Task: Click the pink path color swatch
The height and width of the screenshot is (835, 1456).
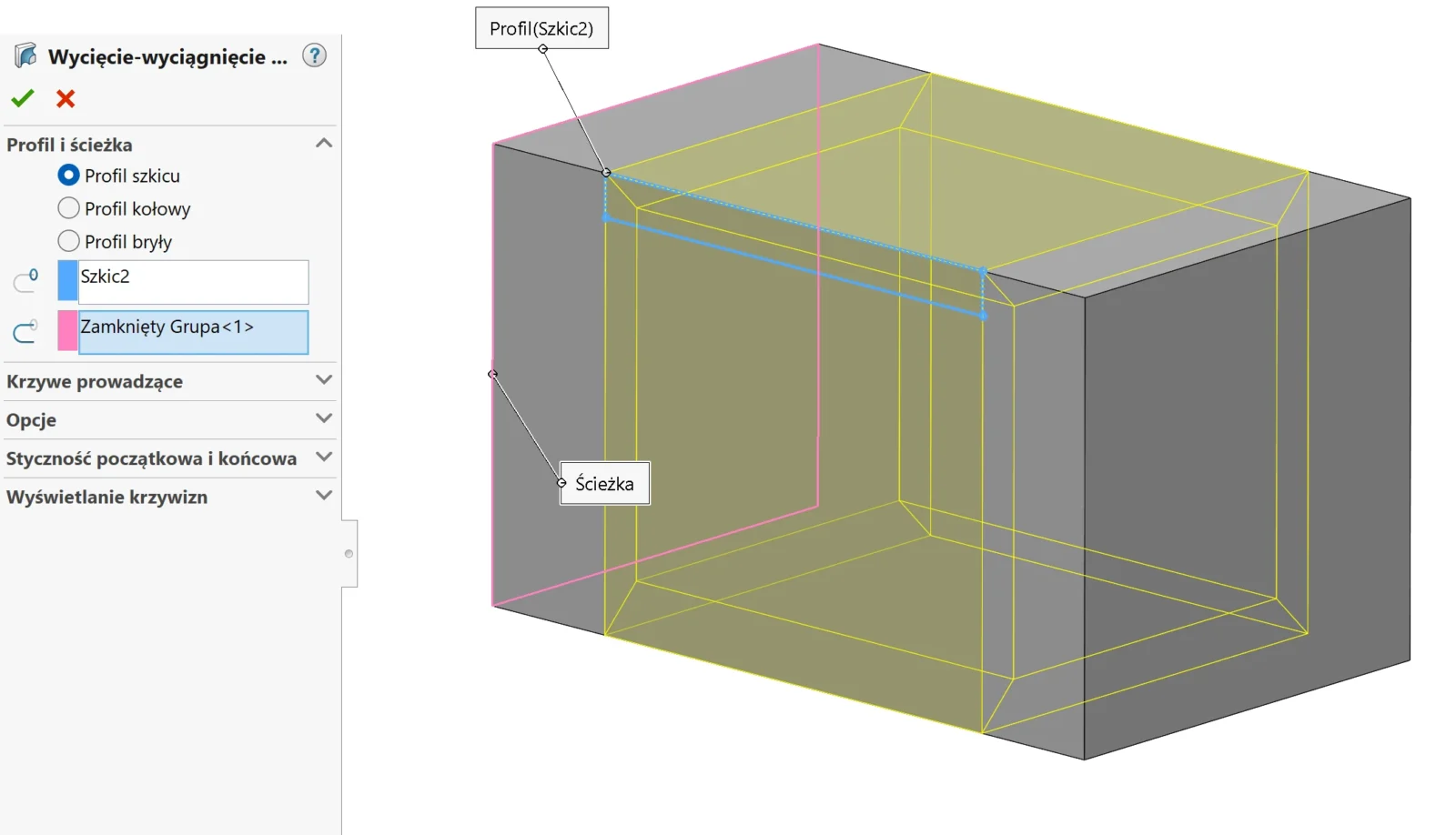Action: pos(67,331)
